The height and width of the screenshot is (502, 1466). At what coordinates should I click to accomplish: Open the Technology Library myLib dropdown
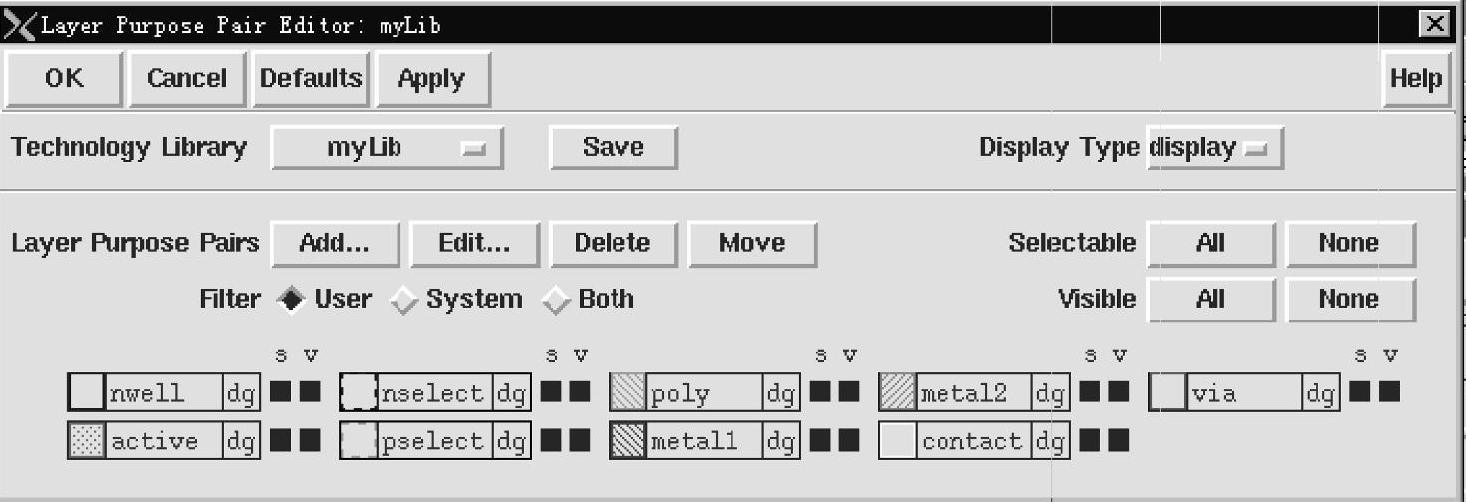pyautogui.click(x=387, y=148)
